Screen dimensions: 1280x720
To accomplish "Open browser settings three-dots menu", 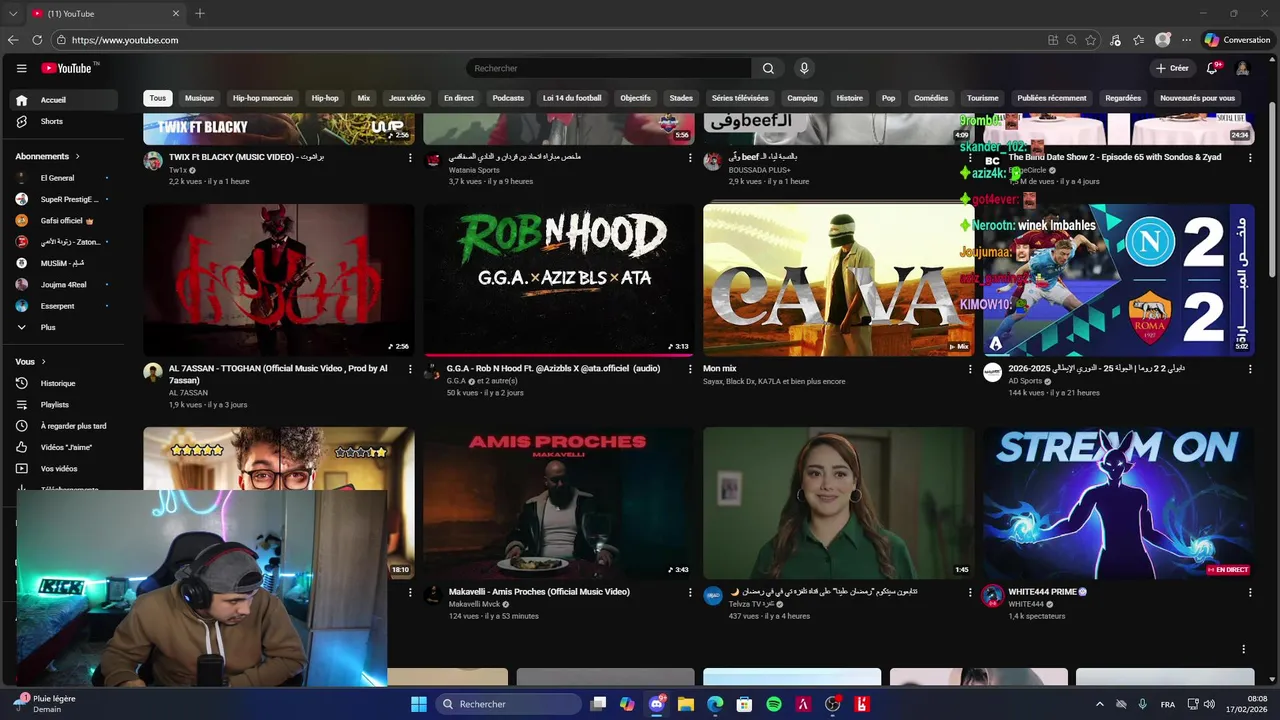I will (1187, 40).
